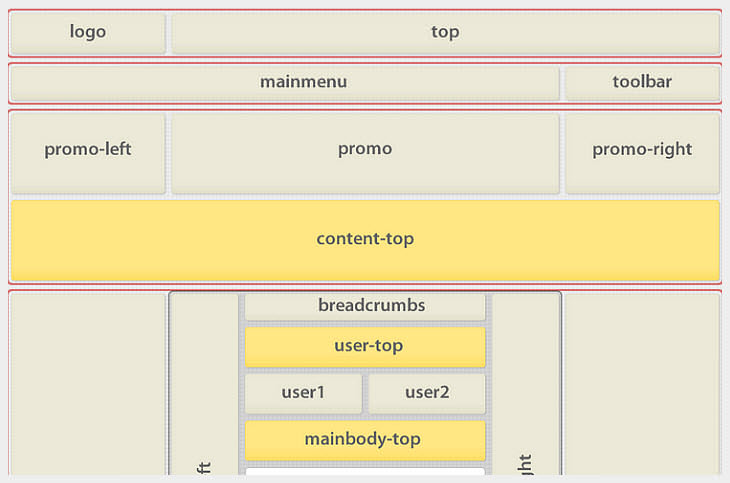The width and height of the screenshot is (730, 483).
Task: Select the top module position
Action: [x=445, y=33]
